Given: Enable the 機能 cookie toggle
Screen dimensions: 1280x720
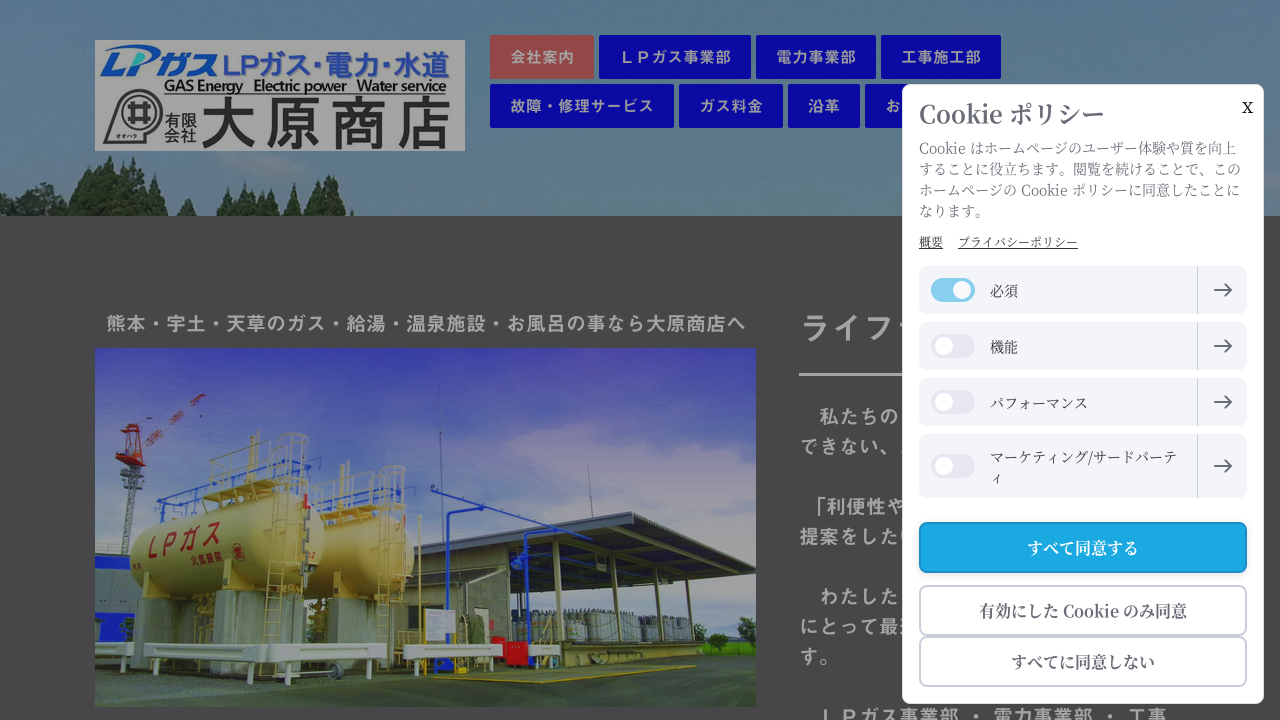Looking at the screenshot, I should pos(952,346).
